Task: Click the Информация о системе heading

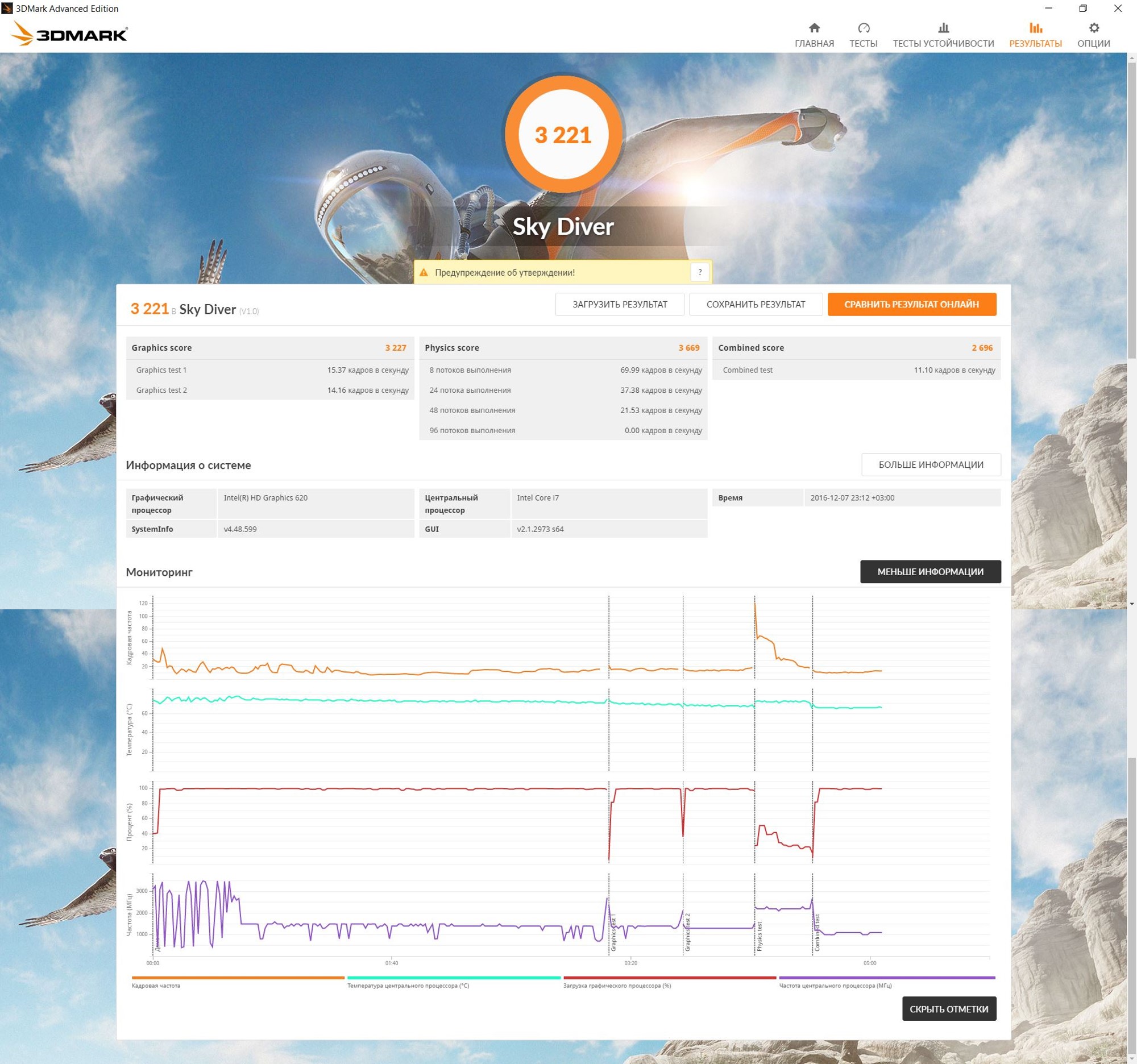Action: 188,465
